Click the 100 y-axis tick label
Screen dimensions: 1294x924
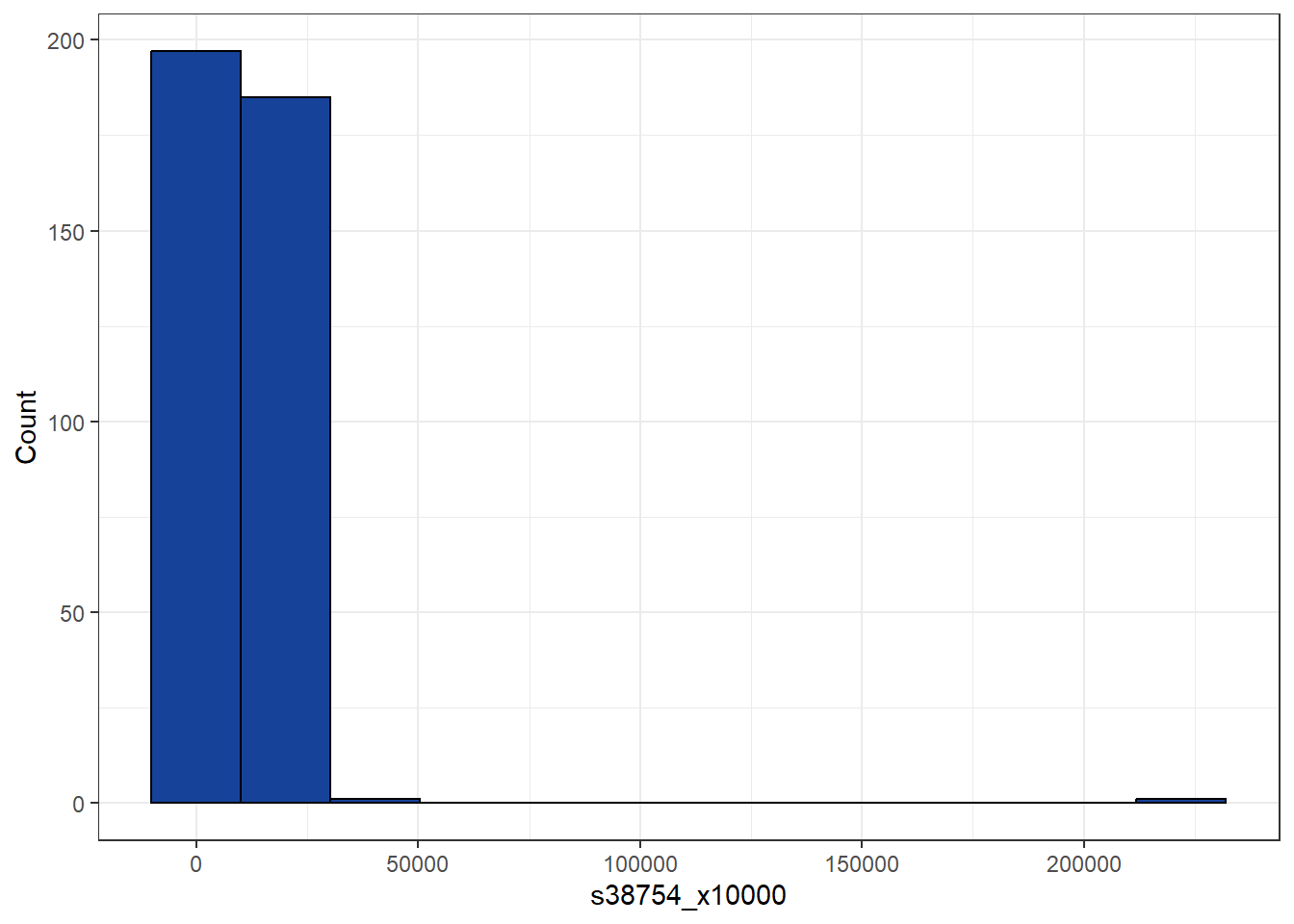pyautogui.click(x=66, y=423)
